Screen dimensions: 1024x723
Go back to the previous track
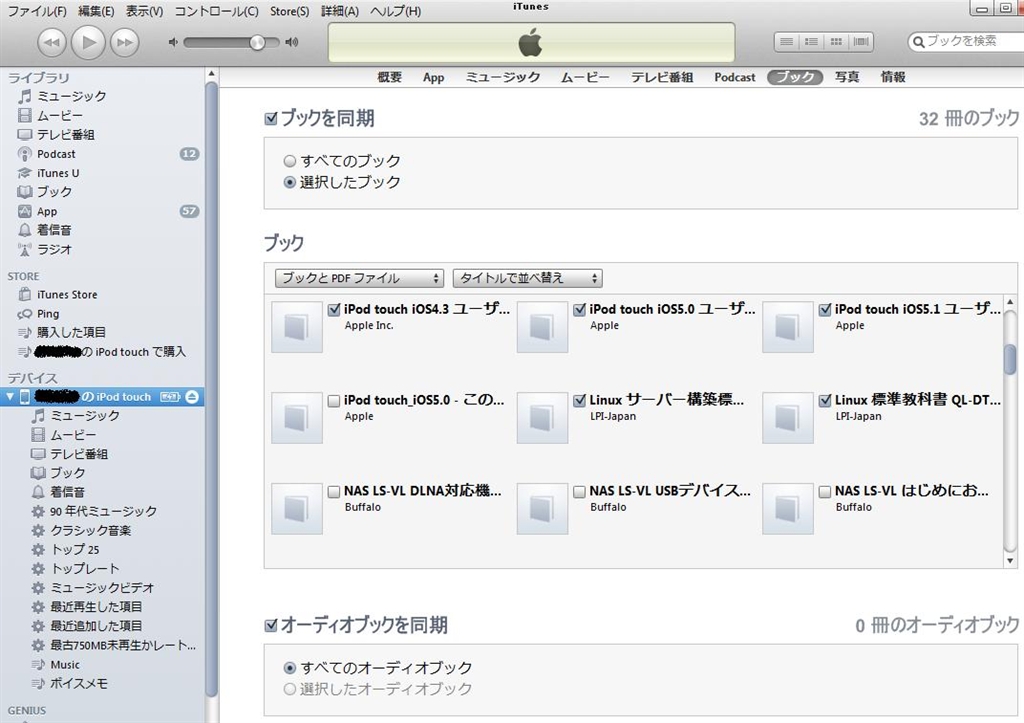pos(52,42)
